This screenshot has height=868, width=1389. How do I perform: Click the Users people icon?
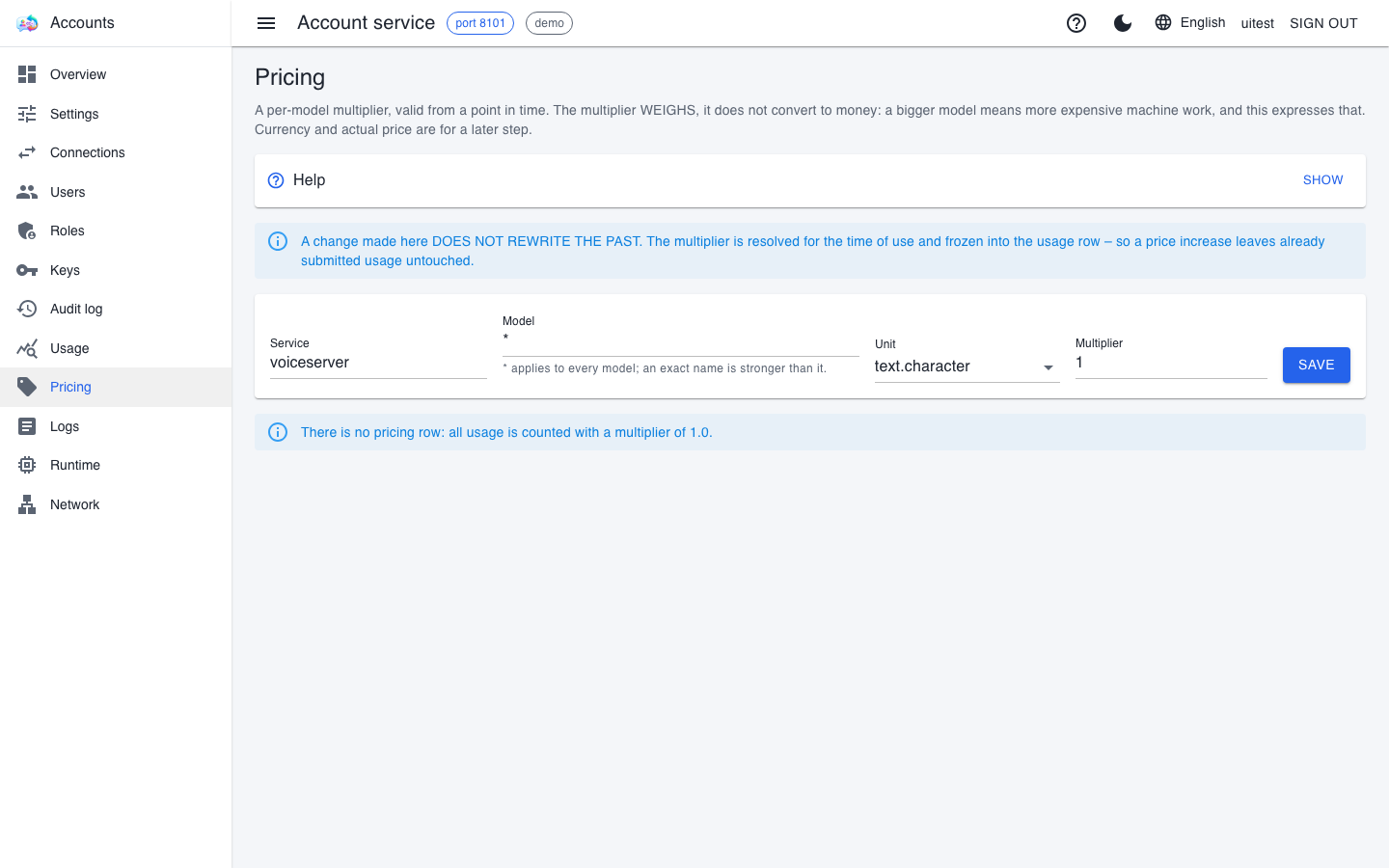point(27,192)
